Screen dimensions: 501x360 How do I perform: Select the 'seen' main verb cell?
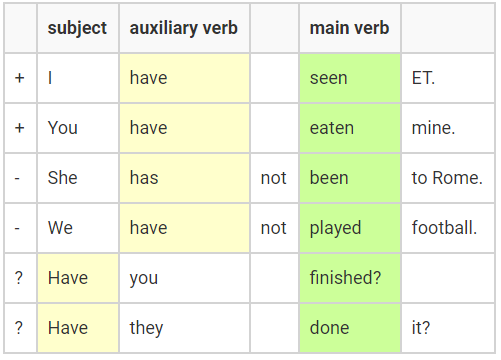[x=350, y=78]
